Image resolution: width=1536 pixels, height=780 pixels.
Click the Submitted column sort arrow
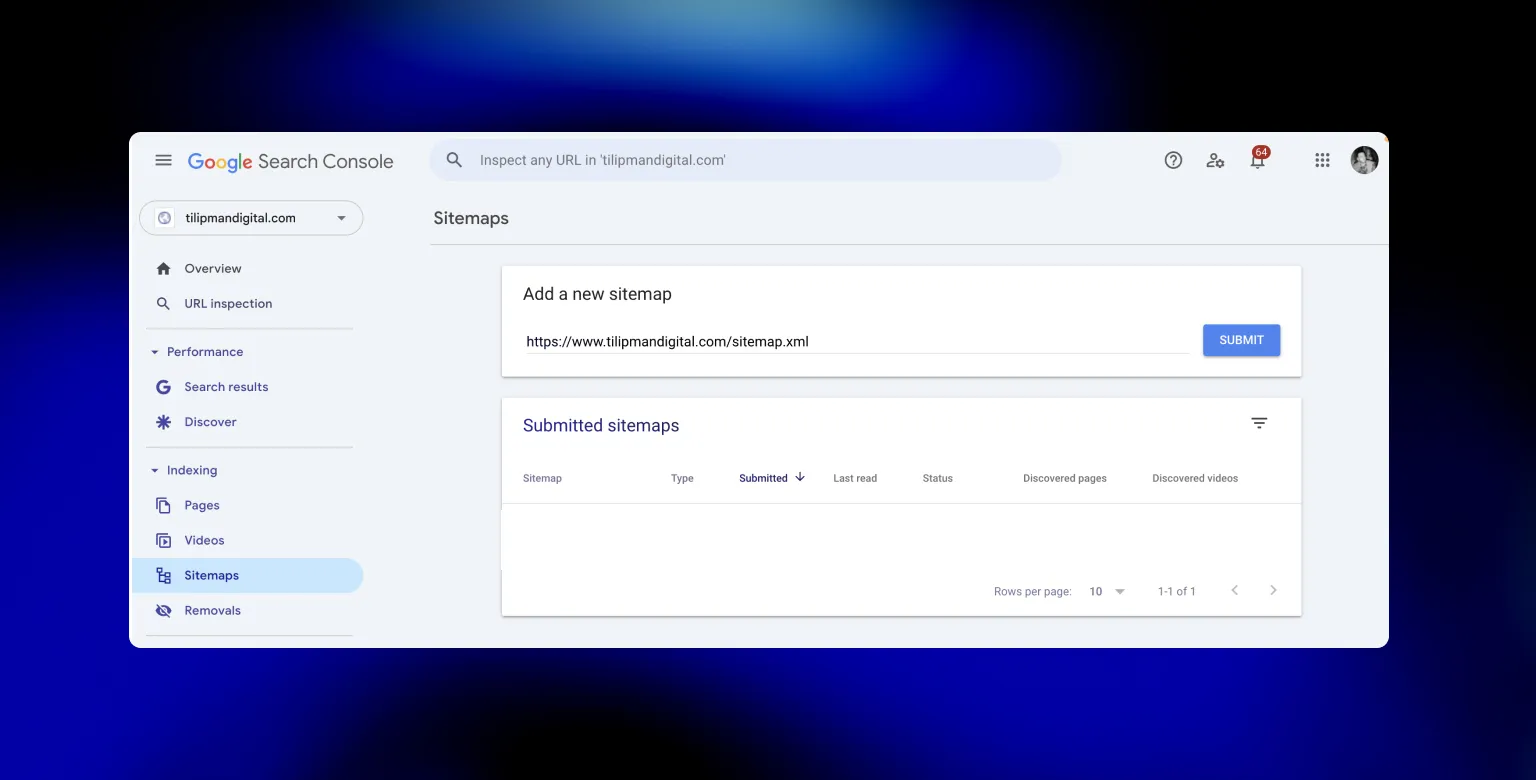pos(800,477)
